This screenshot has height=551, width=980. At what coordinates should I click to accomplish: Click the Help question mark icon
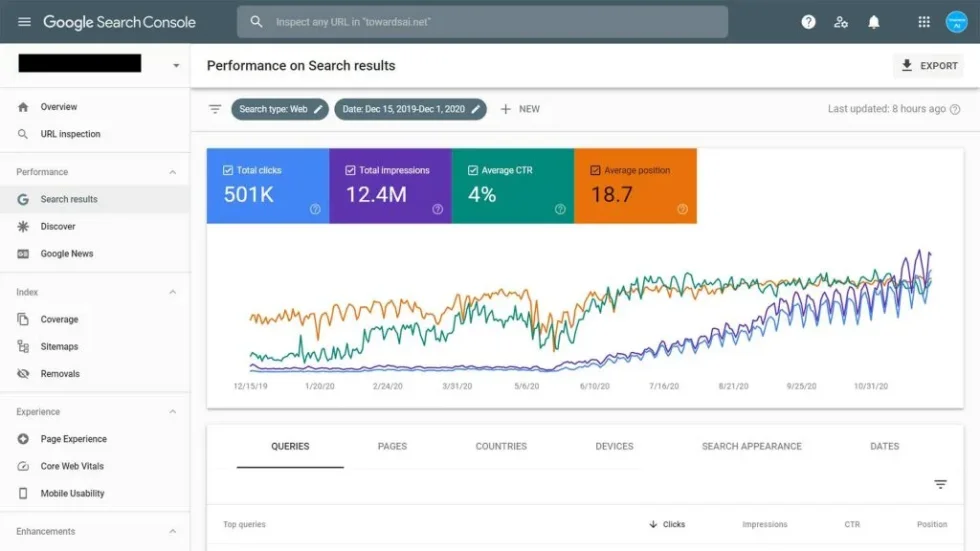tap(808, 22)
